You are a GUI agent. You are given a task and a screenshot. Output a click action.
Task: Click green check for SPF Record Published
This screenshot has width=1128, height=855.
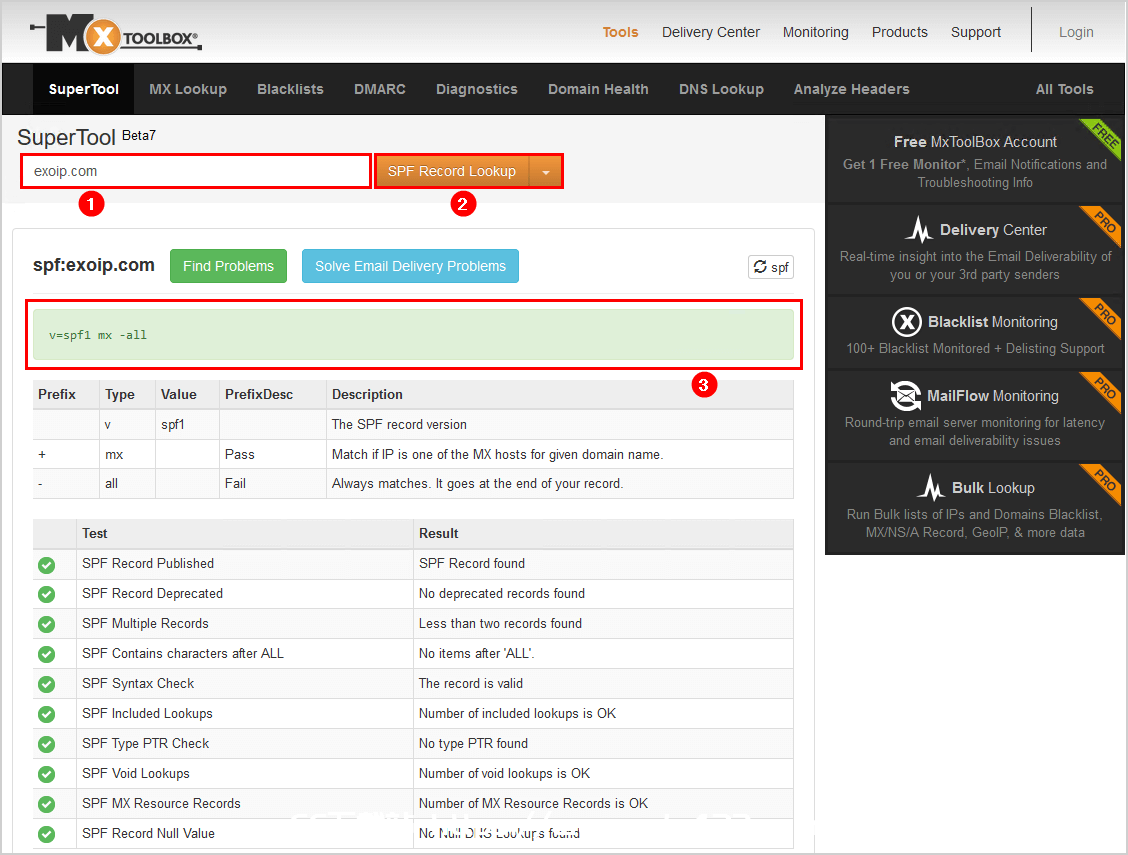47,564
